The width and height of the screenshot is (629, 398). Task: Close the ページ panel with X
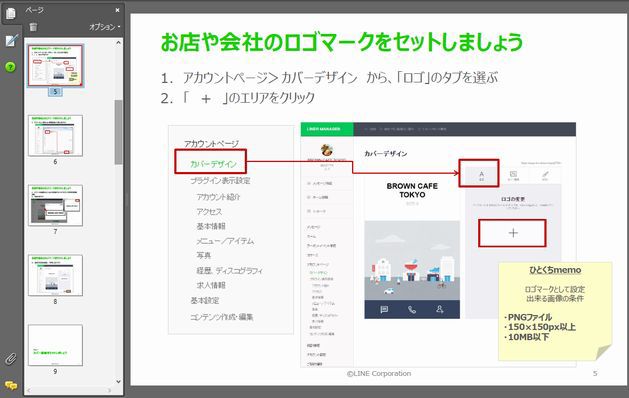pyautogui.click(x=117, y=10)
